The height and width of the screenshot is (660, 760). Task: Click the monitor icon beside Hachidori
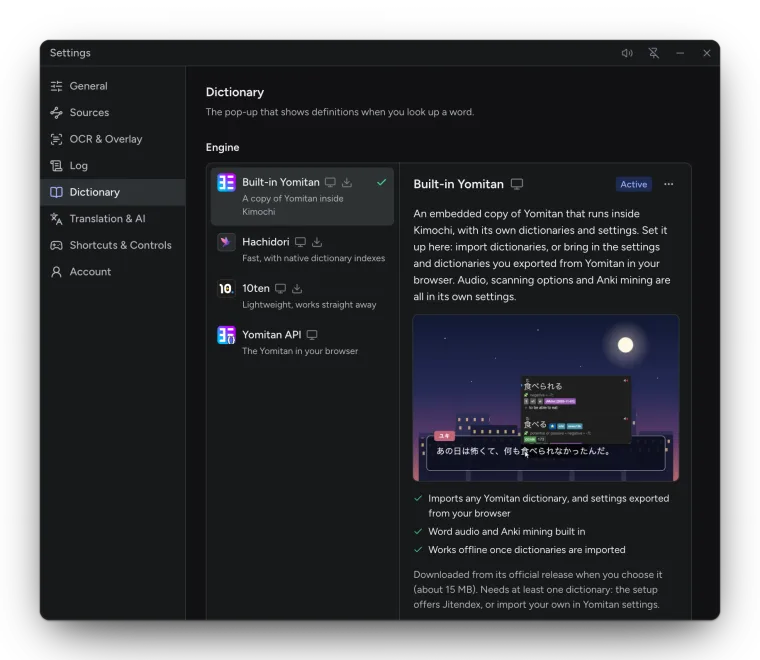[301, 242]
